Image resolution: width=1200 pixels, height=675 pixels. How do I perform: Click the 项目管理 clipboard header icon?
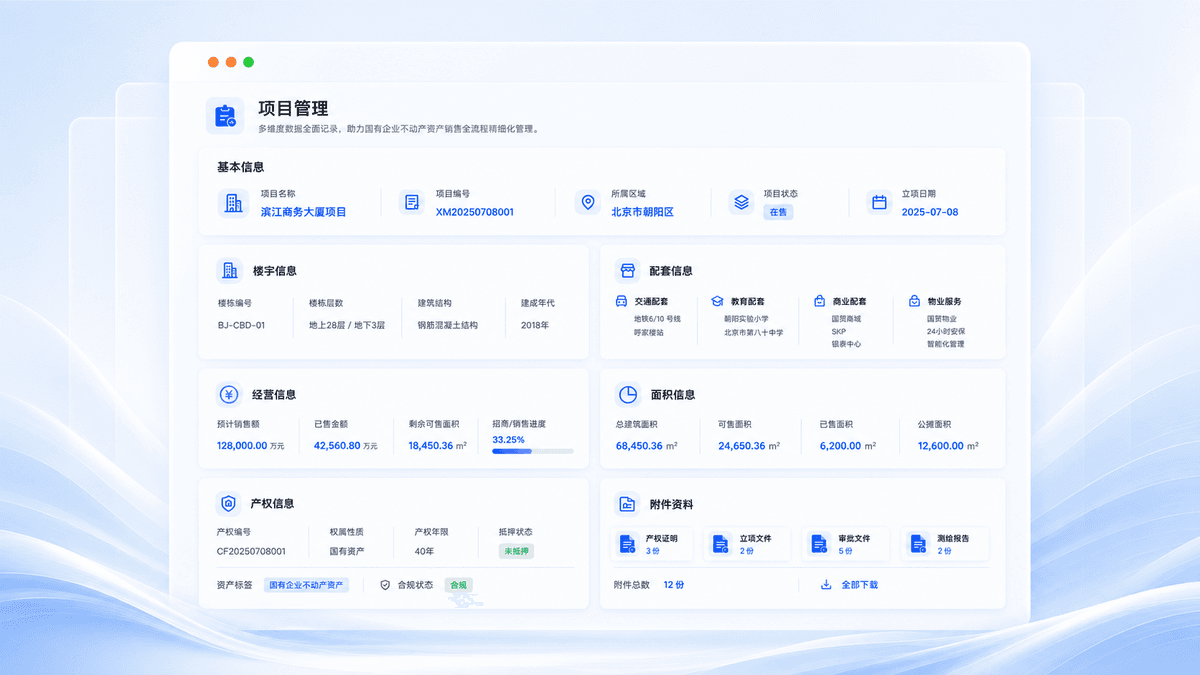point(225,116)
